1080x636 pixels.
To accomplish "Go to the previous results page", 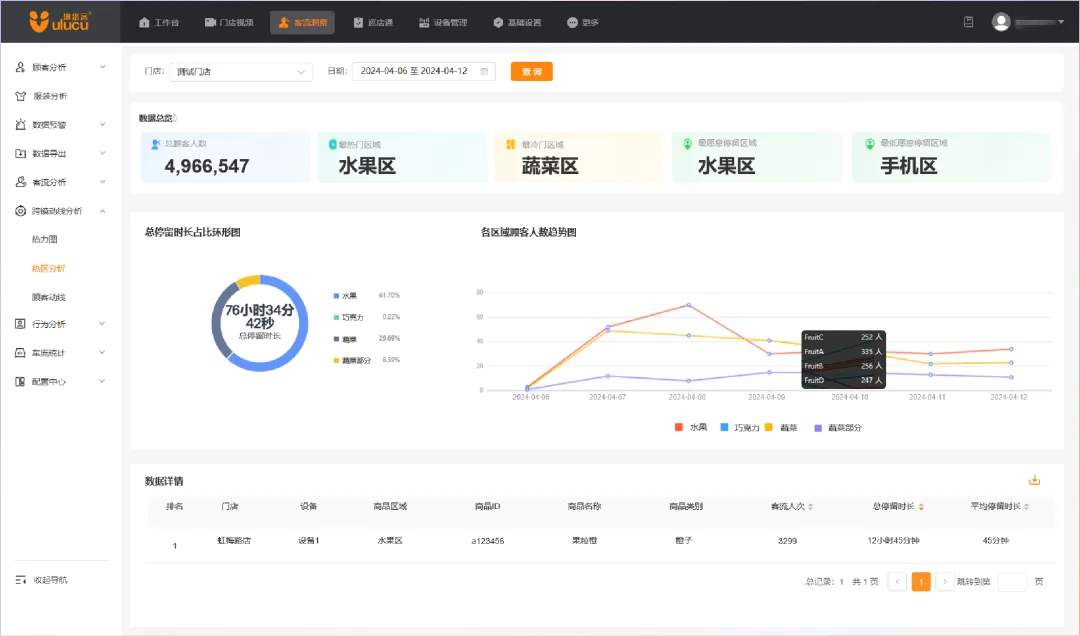I will [897, 582].
